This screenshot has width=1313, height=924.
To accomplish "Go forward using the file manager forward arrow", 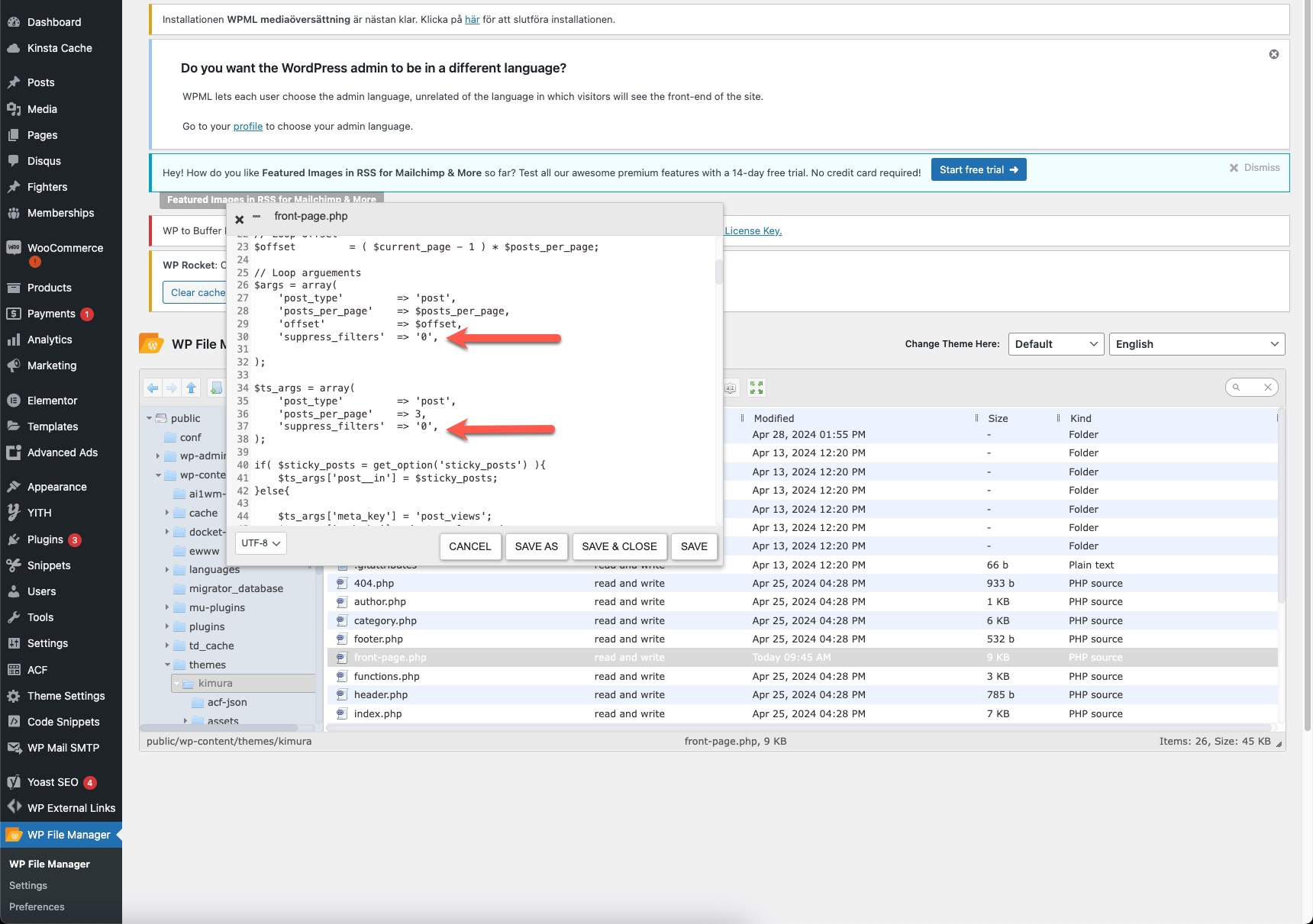I will [172, 388].
